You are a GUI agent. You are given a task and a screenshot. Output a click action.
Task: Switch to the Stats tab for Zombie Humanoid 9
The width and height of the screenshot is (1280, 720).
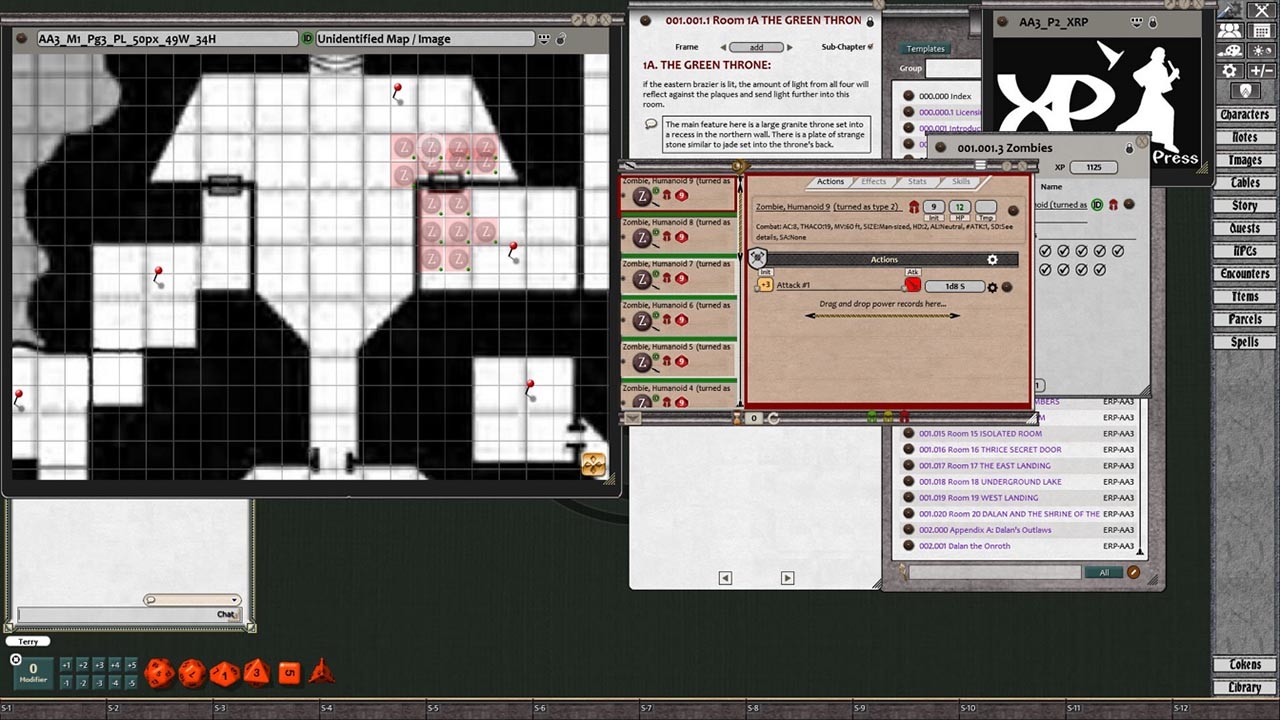tap(917, 181)
